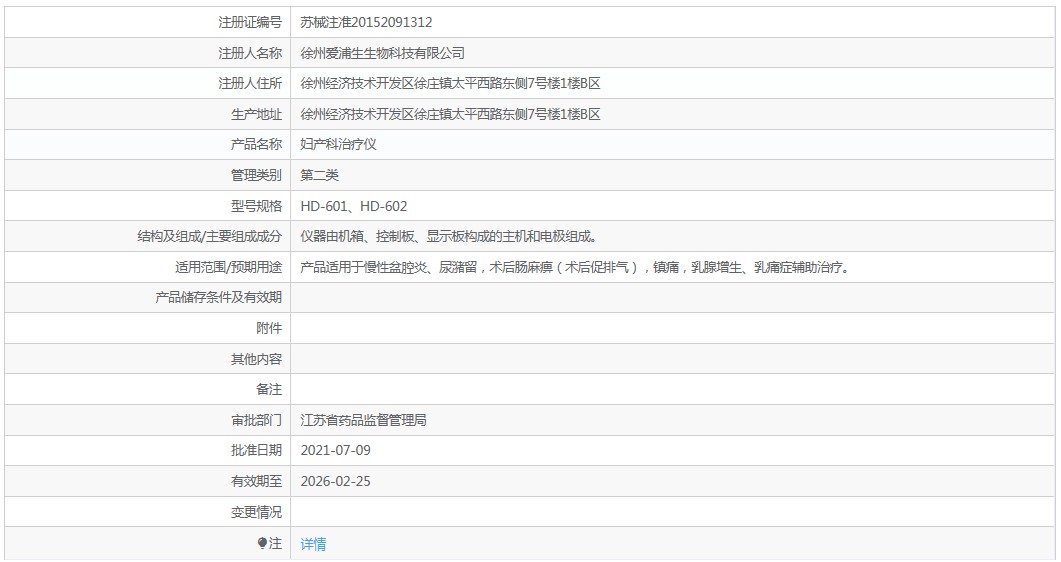Click the 注册人名称 label

click(250, 53)
